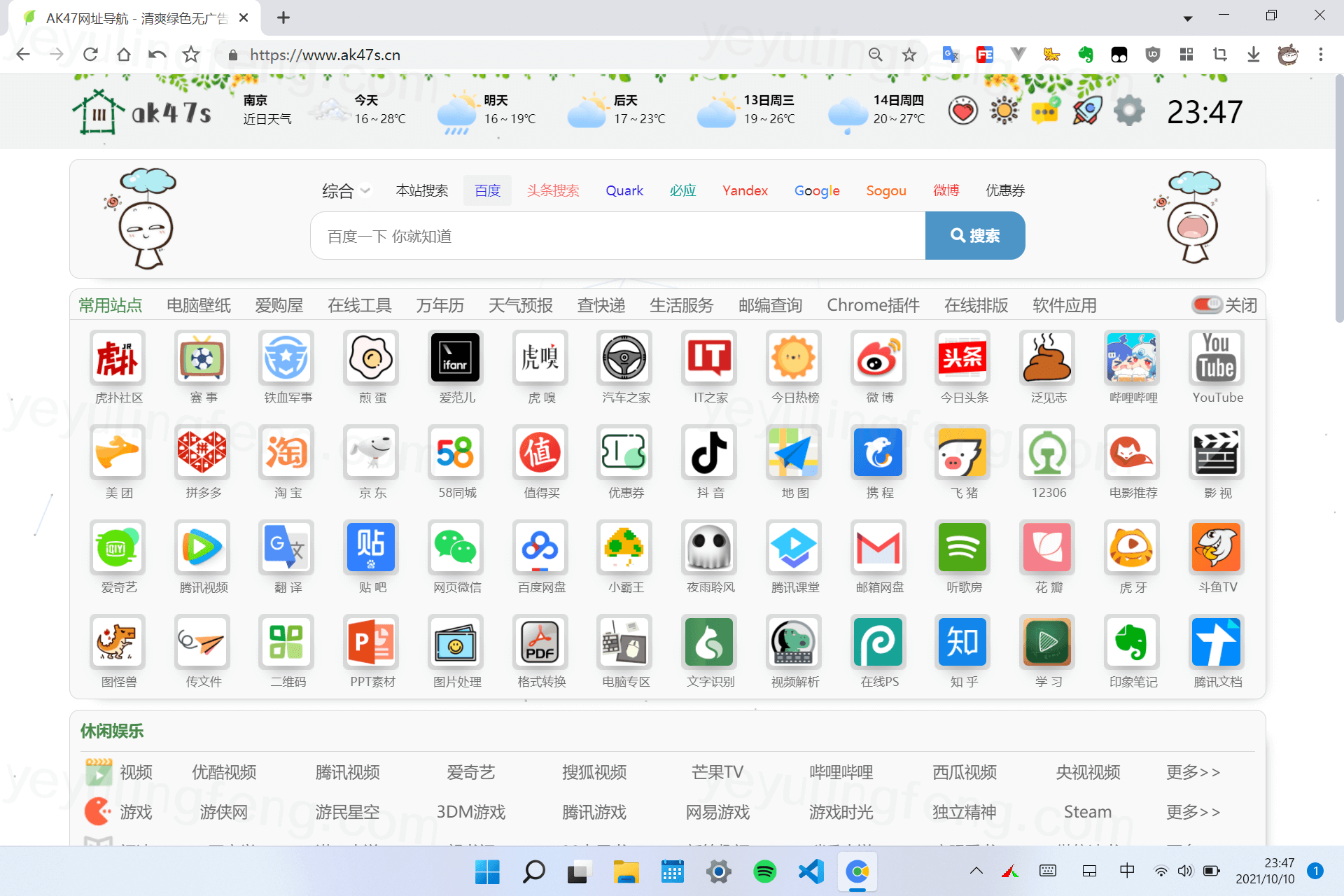Image resolution: width=1344 pixels, height=896 pixels.
Task: Expand 更多>> in the 视频 row
Action: coord(1193,772)
